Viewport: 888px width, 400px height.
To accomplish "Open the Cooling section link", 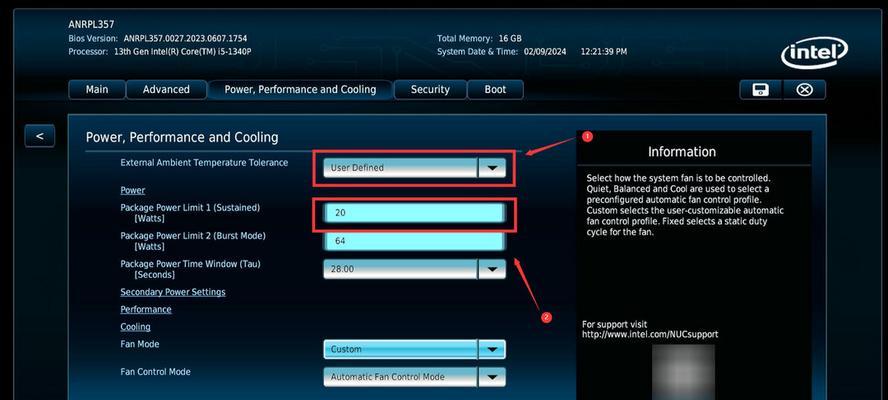I will tap(135, 327).
